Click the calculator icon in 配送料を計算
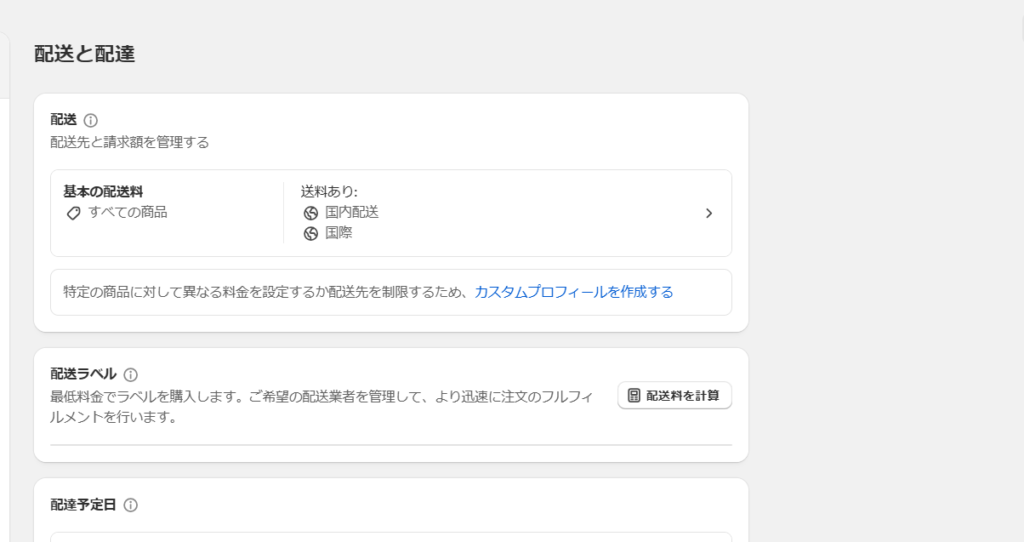1024x542 pixels. [x=633, y=395]
